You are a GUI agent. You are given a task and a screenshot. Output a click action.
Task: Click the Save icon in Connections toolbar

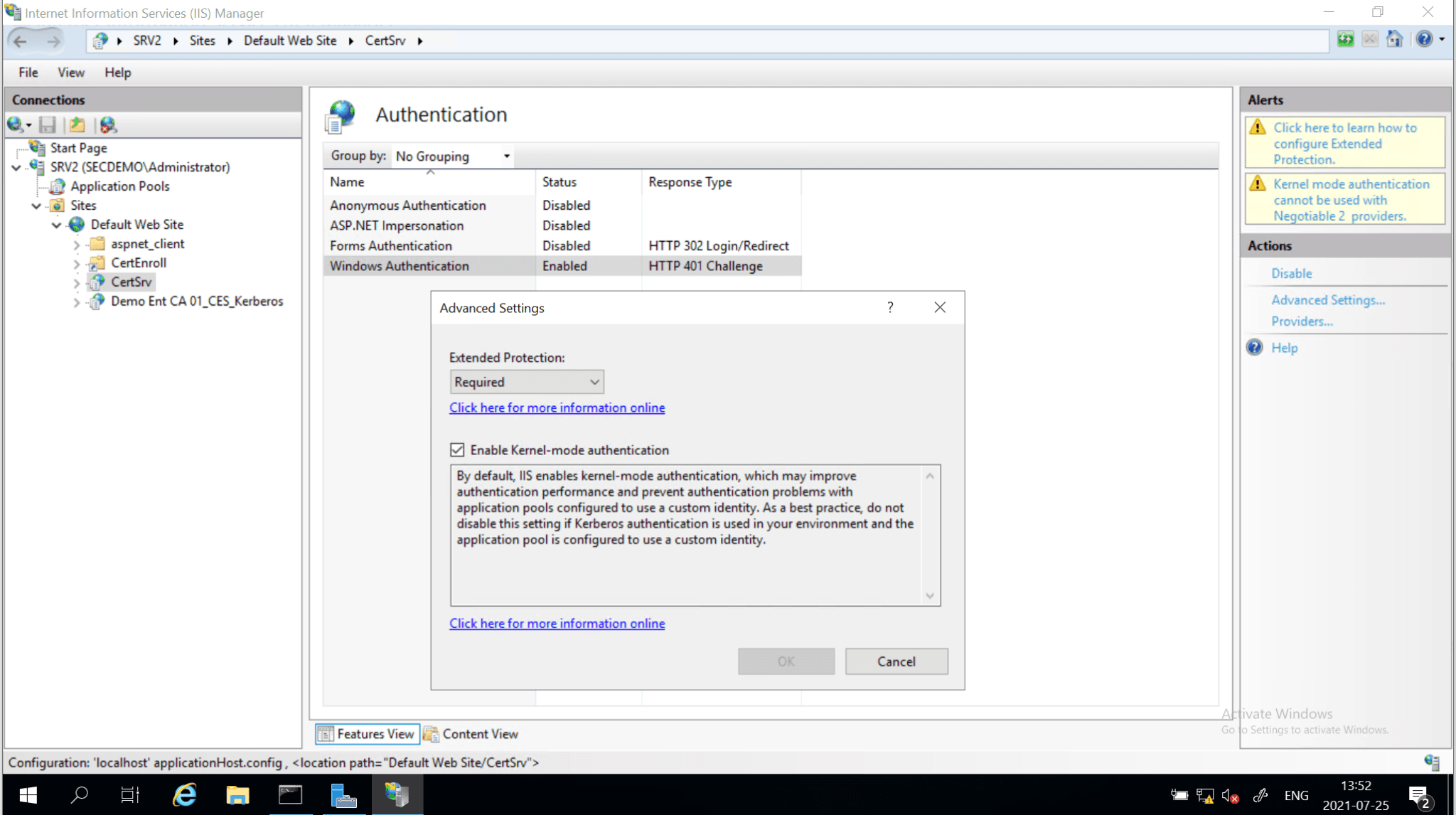click(48, 125)
